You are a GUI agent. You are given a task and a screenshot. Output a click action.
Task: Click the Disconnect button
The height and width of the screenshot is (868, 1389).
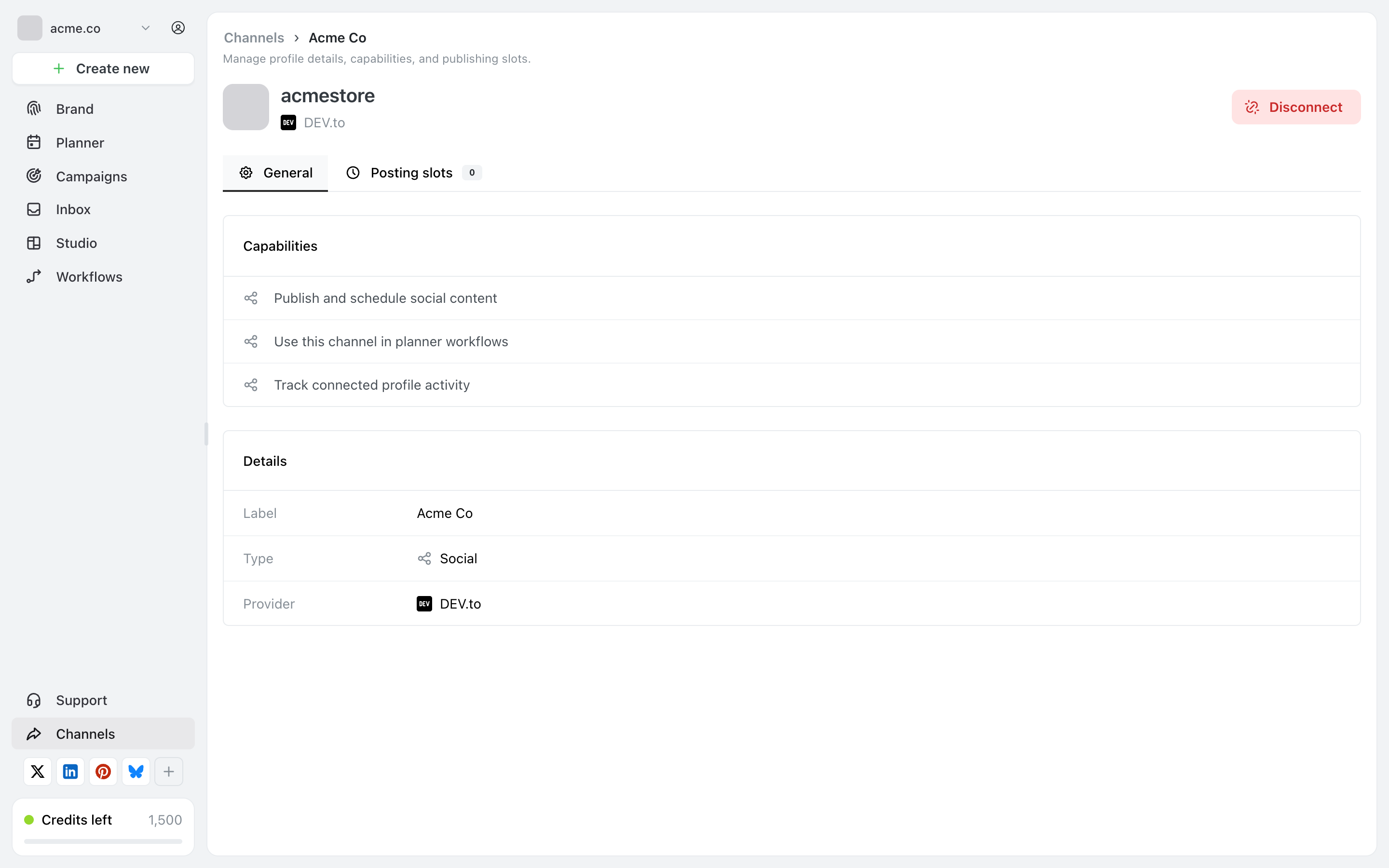pyautogui.click(x=1296, y=108)
